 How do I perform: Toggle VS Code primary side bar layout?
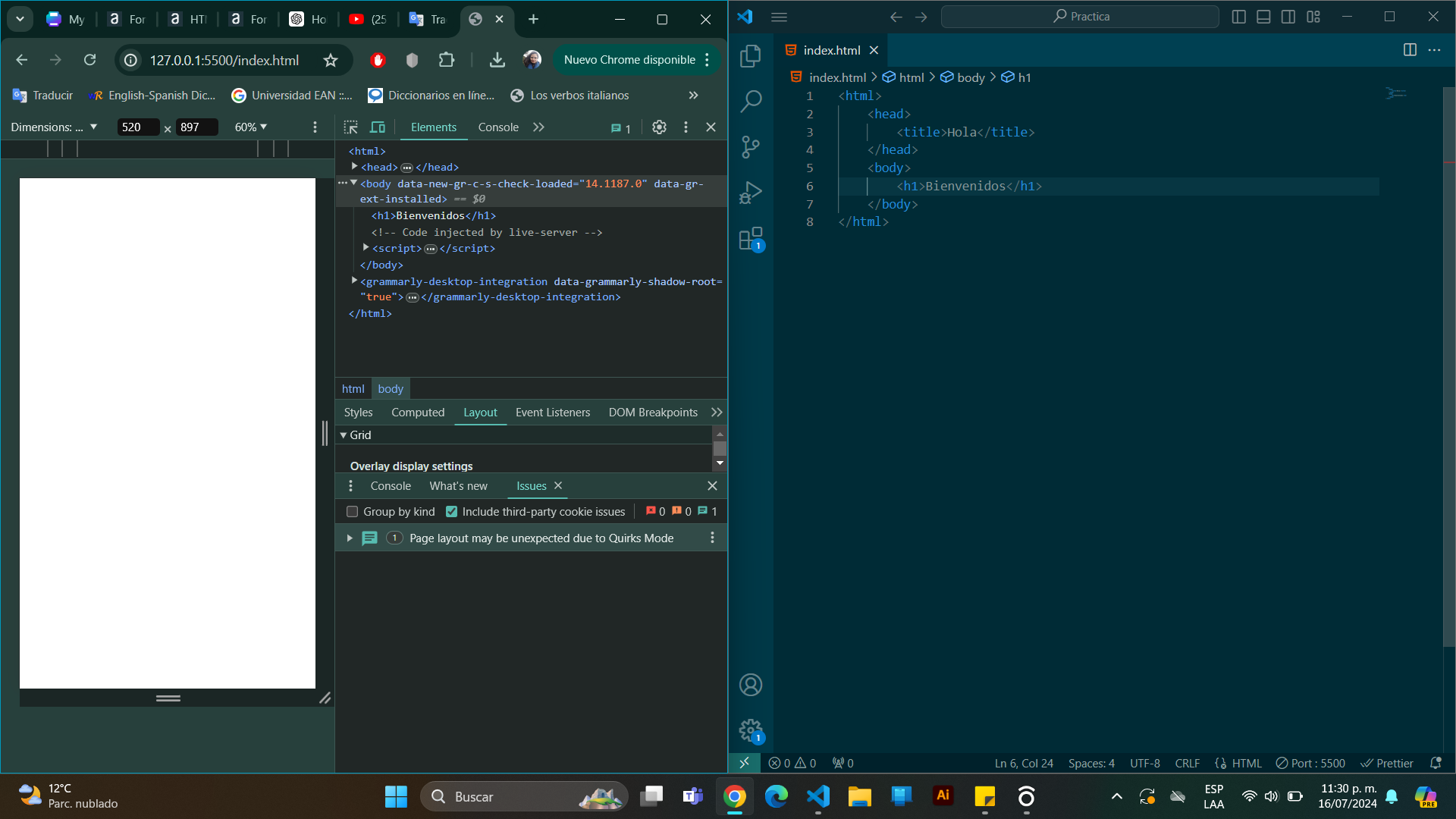tap(1239, 17)
